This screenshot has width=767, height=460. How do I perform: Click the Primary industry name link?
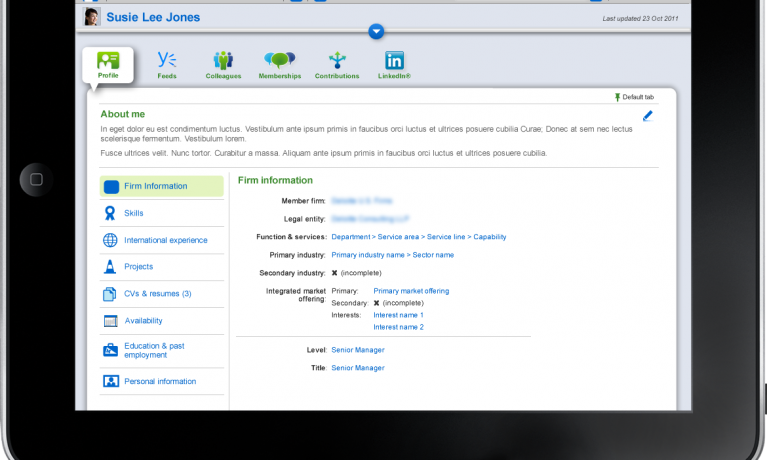368,255
